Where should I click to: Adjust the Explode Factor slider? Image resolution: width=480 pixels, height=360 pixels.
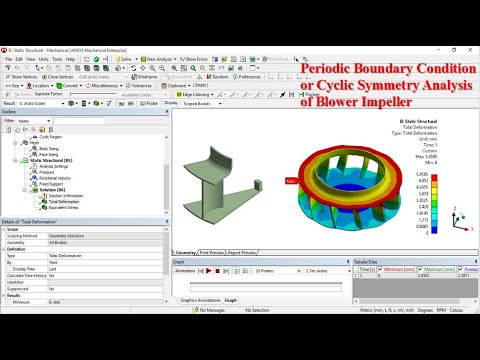tap(93, 95)
